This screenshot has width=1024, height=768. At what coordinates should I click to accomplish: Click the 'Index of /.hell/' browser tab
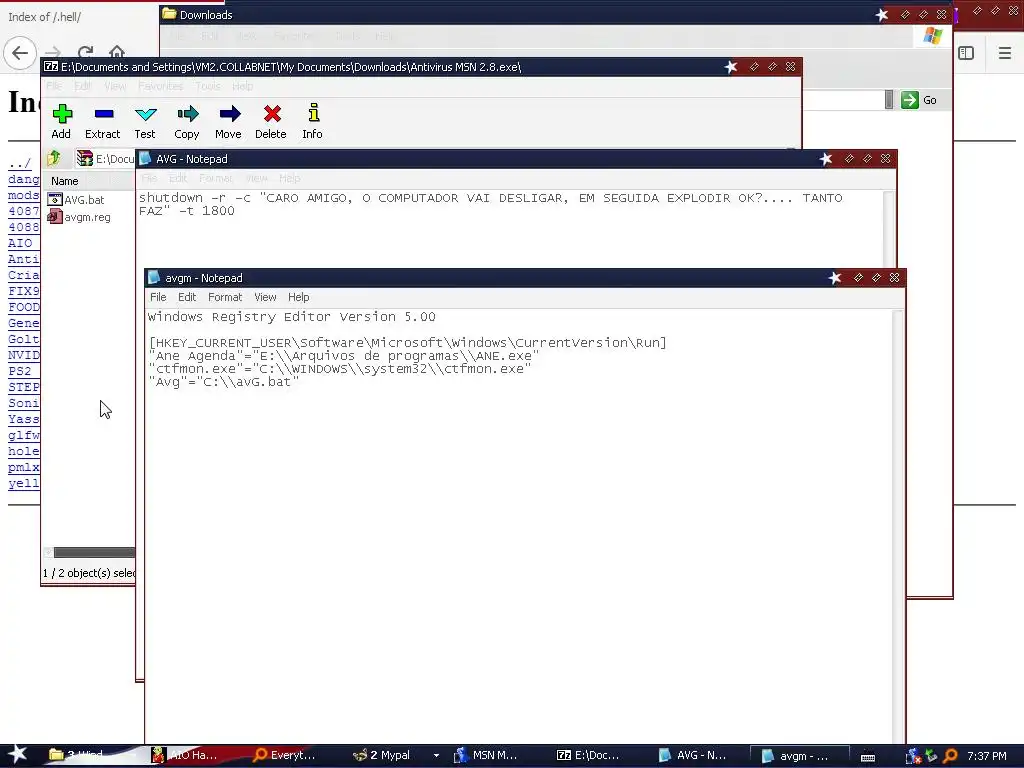[44, 17]
